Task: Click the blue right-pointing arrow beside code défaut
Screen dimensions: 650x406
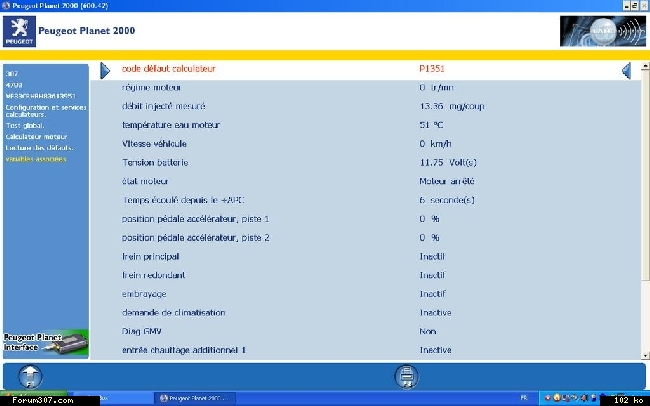Action: coord(105,71)
